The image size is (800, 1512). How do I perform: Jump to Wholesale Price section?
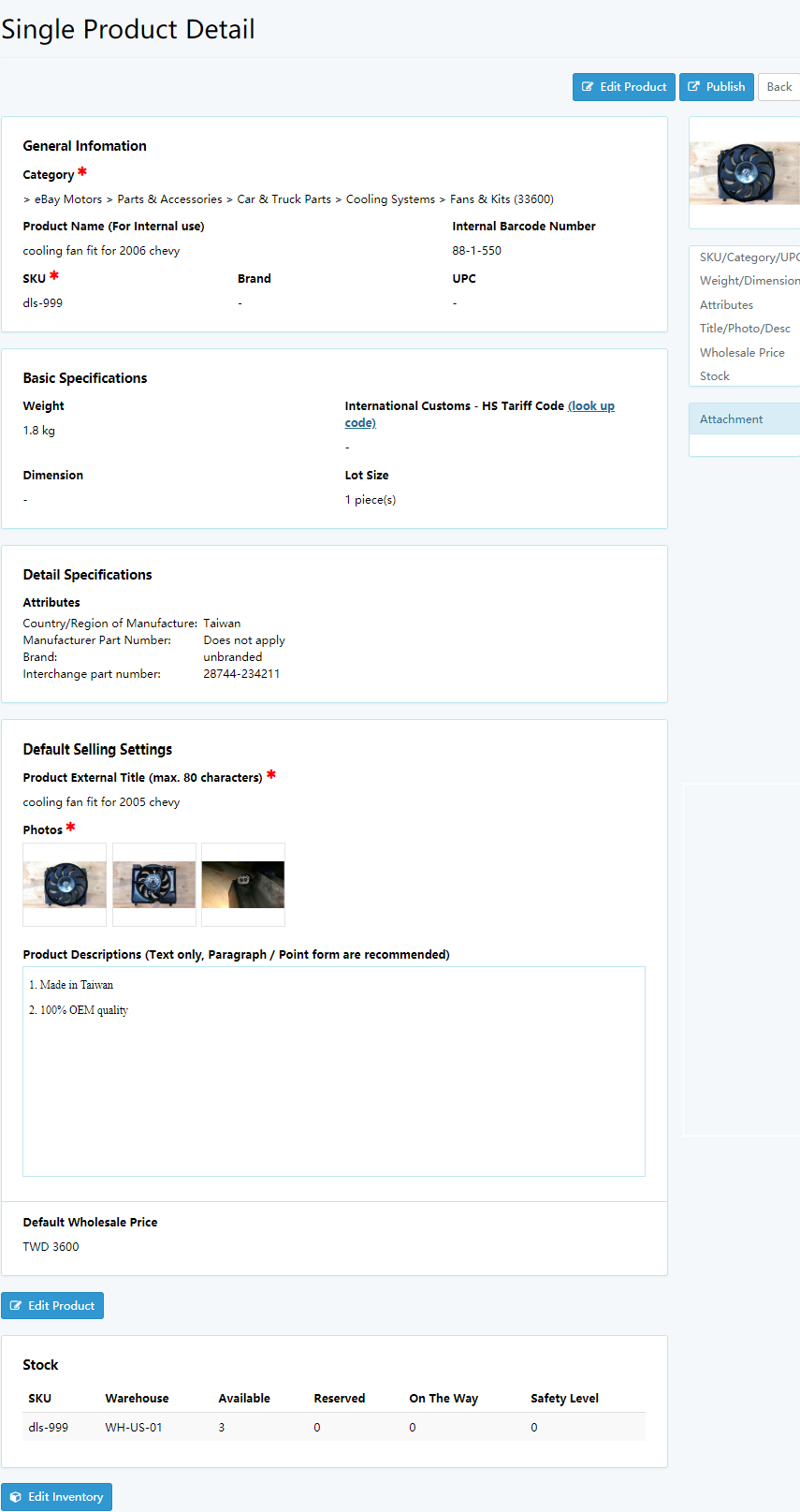click(742, 352)
